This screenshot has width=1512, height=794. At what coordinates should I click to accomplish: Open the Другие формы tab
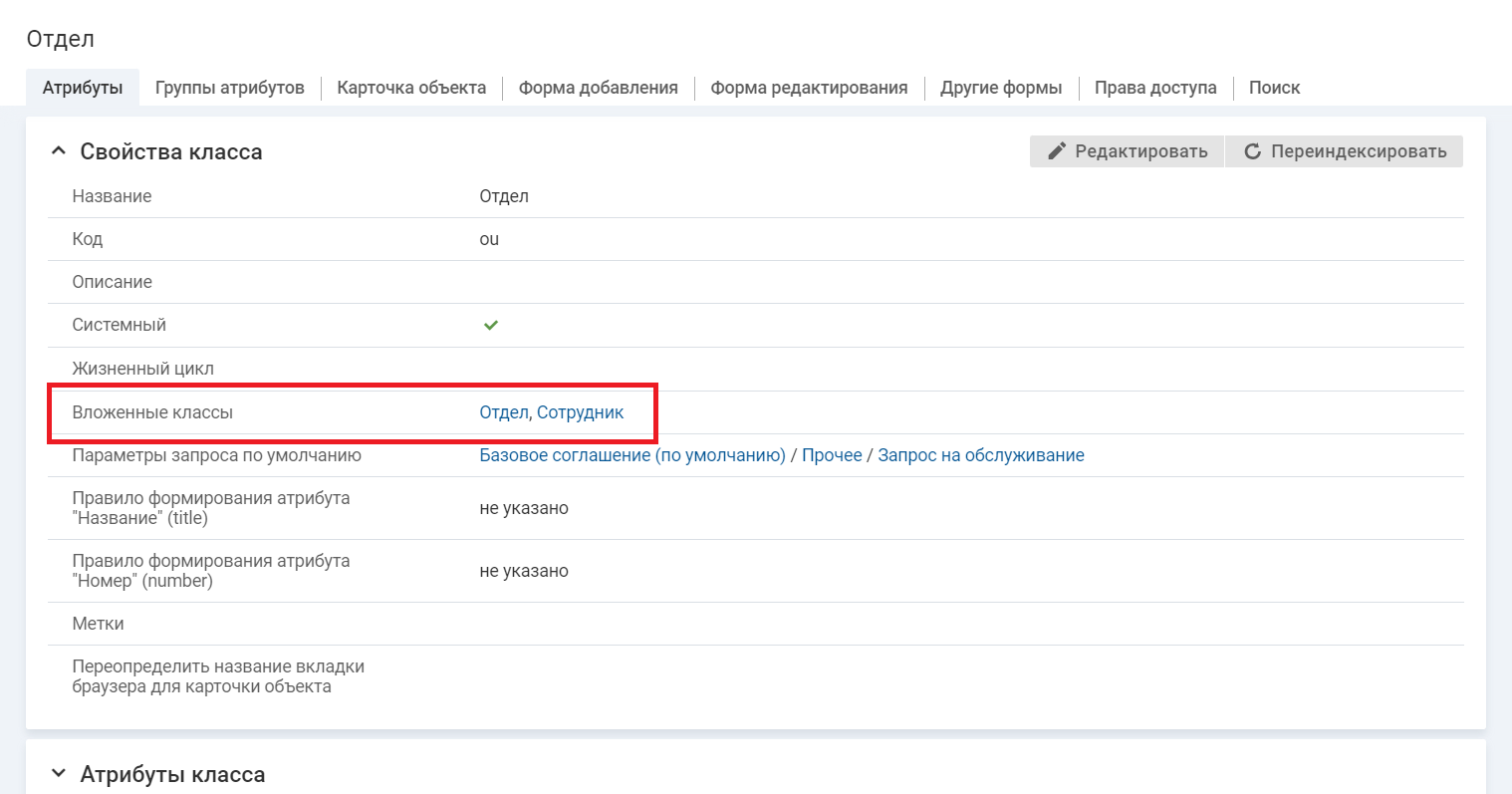(1001, 88)
